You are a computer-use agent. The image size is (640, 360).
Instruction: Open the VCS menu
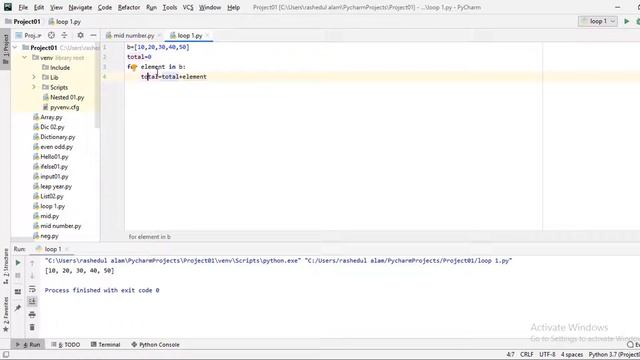pos(188,7)
